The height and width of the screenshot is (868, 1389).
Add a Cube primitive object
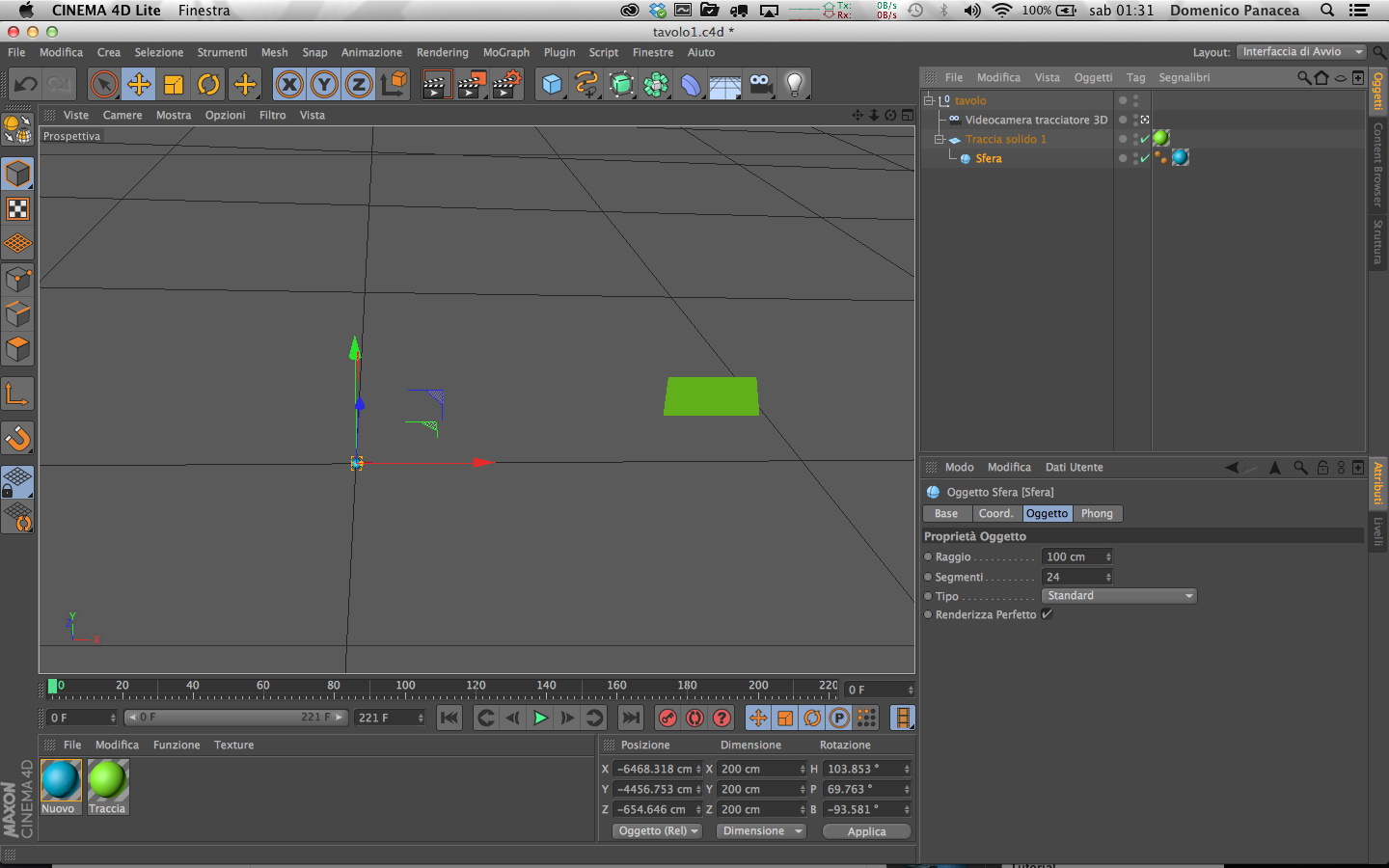(552, 85)
